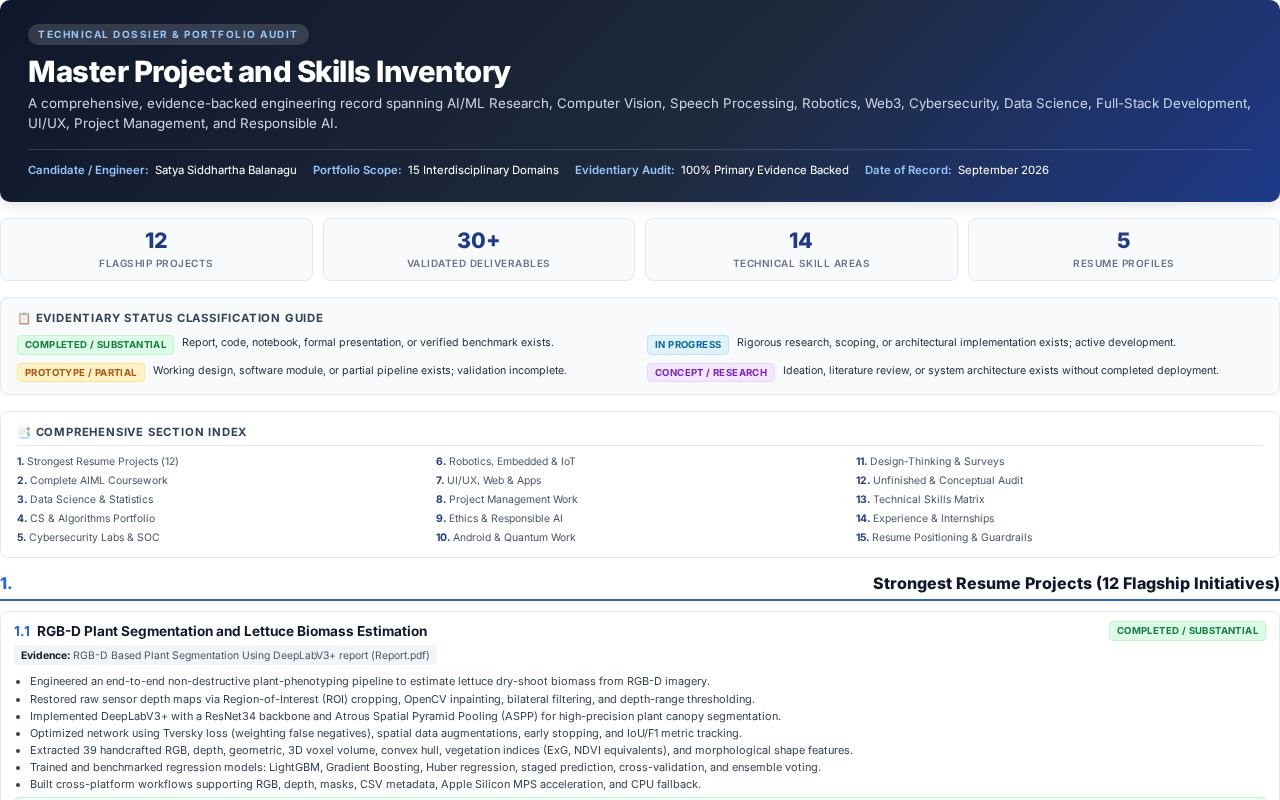
Task: Click the 30+ Validated Deliverables stat card
Action: (478, 249)
